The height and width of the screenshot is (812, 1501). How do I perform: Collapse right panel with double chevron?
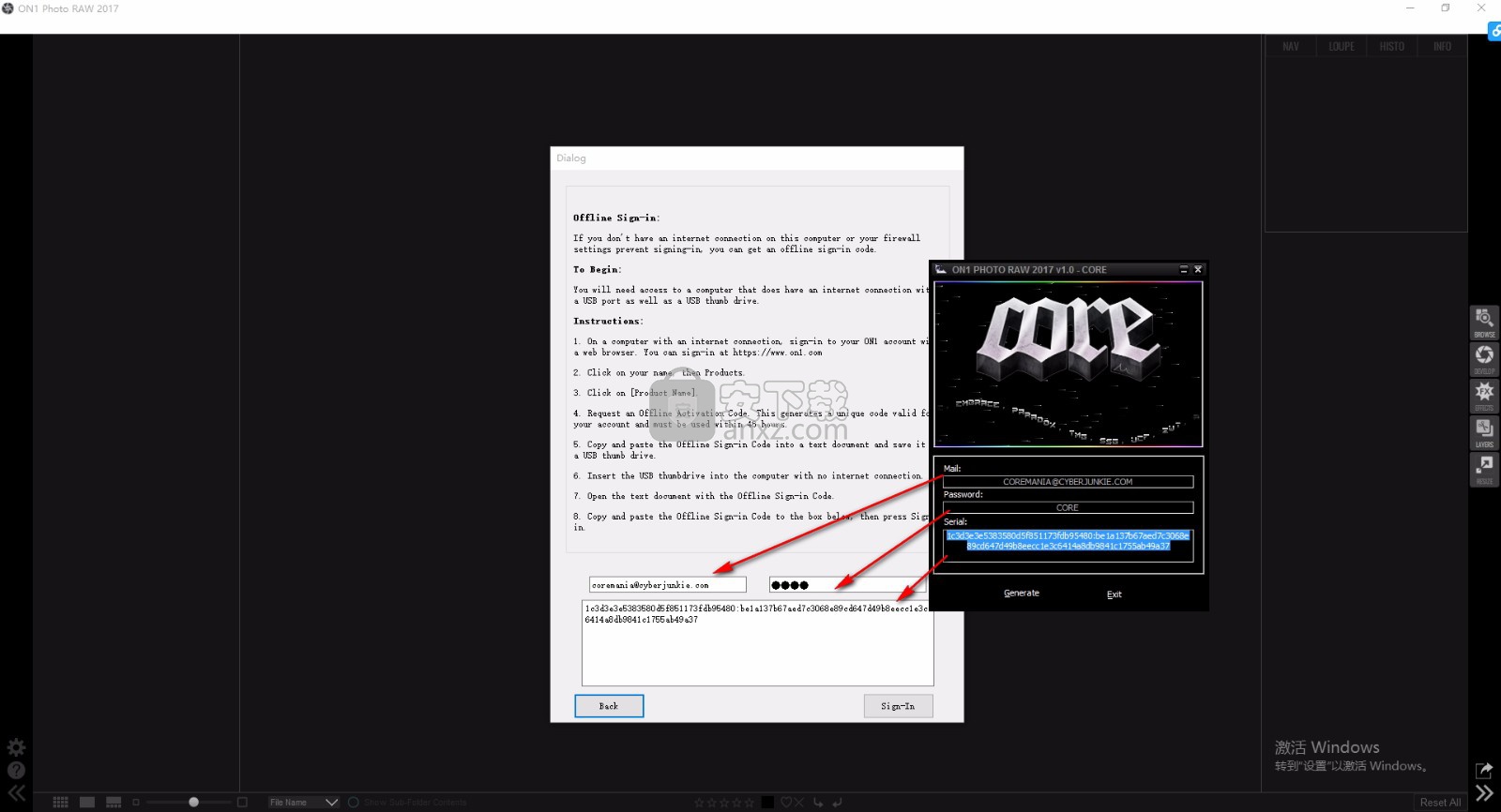[1484, 793]
